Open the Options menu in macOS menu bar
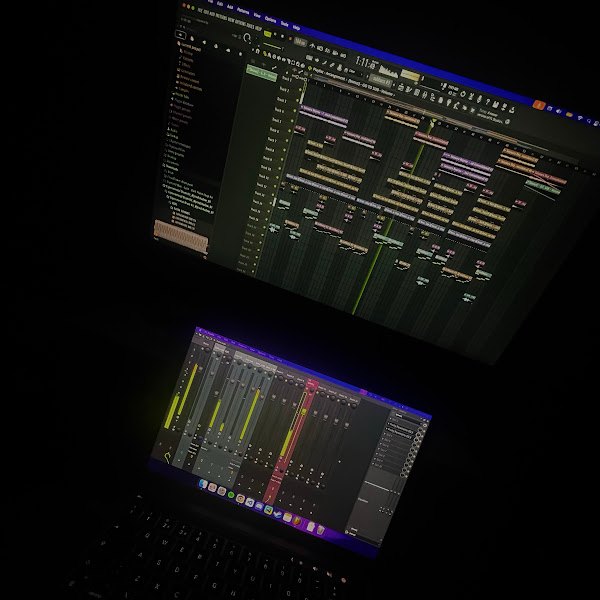The height and width of the screenshot is (600, 600). [270, 20]
